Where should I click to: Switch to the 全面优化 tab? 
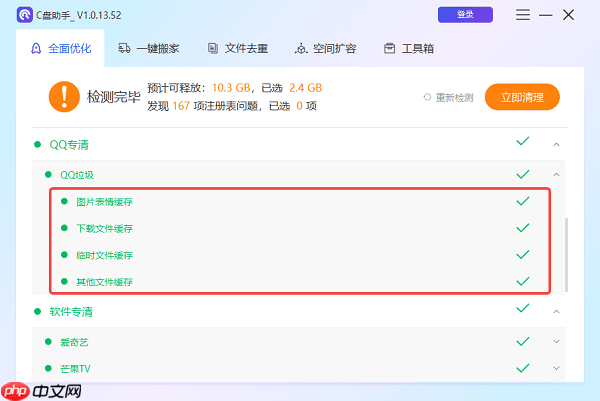click(x=60, y=49)
